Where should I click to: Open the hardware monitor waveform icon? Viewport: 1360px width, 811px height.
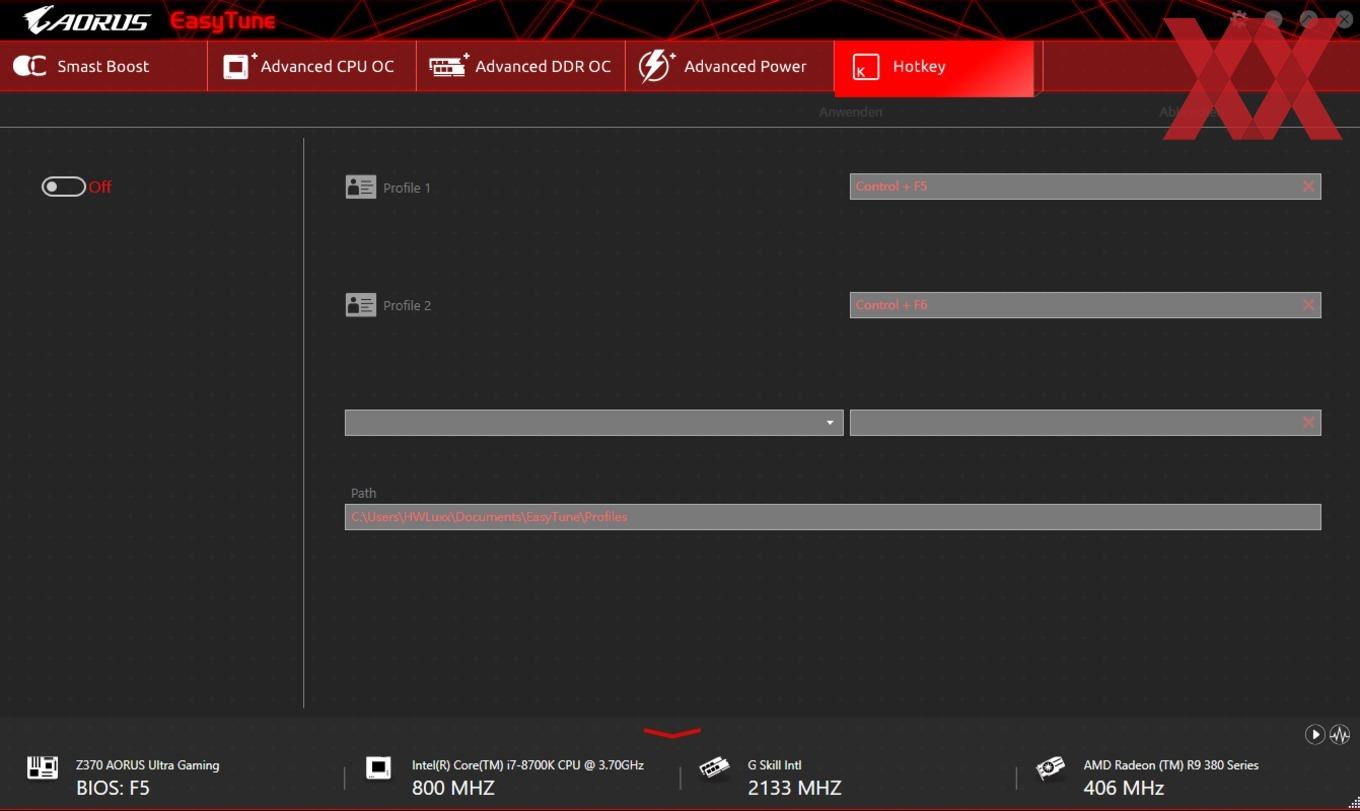tap(1340, 735)
